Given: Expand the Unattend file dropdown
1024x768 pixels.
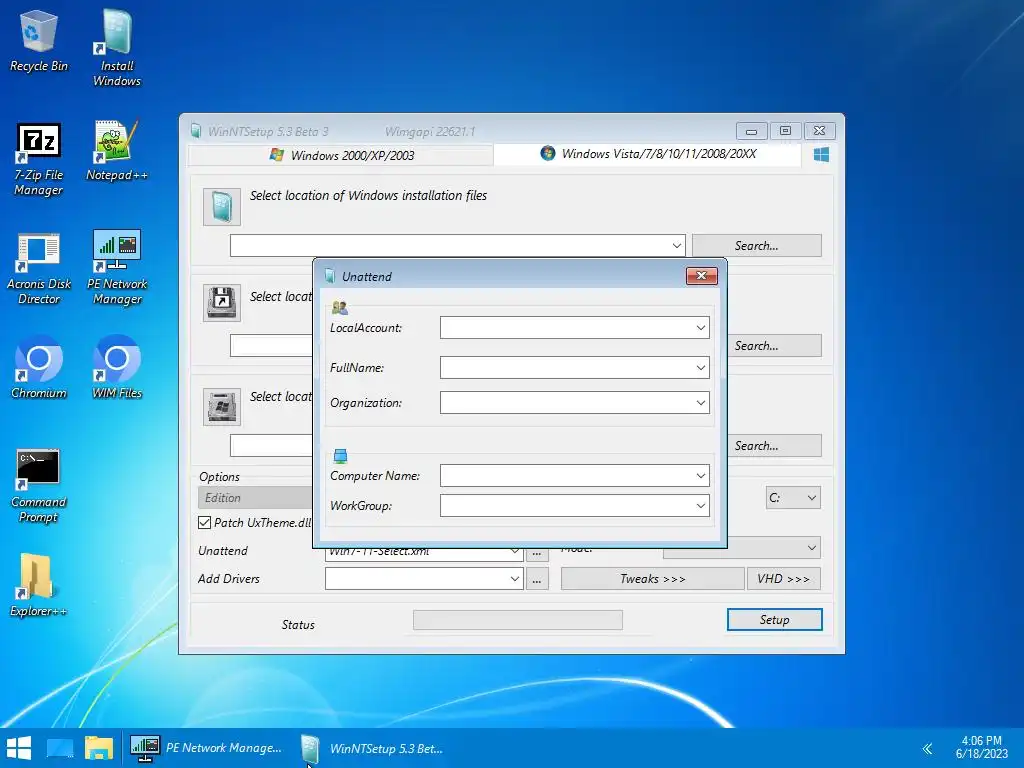Looking at the screenshot, I should coord(514,552).
